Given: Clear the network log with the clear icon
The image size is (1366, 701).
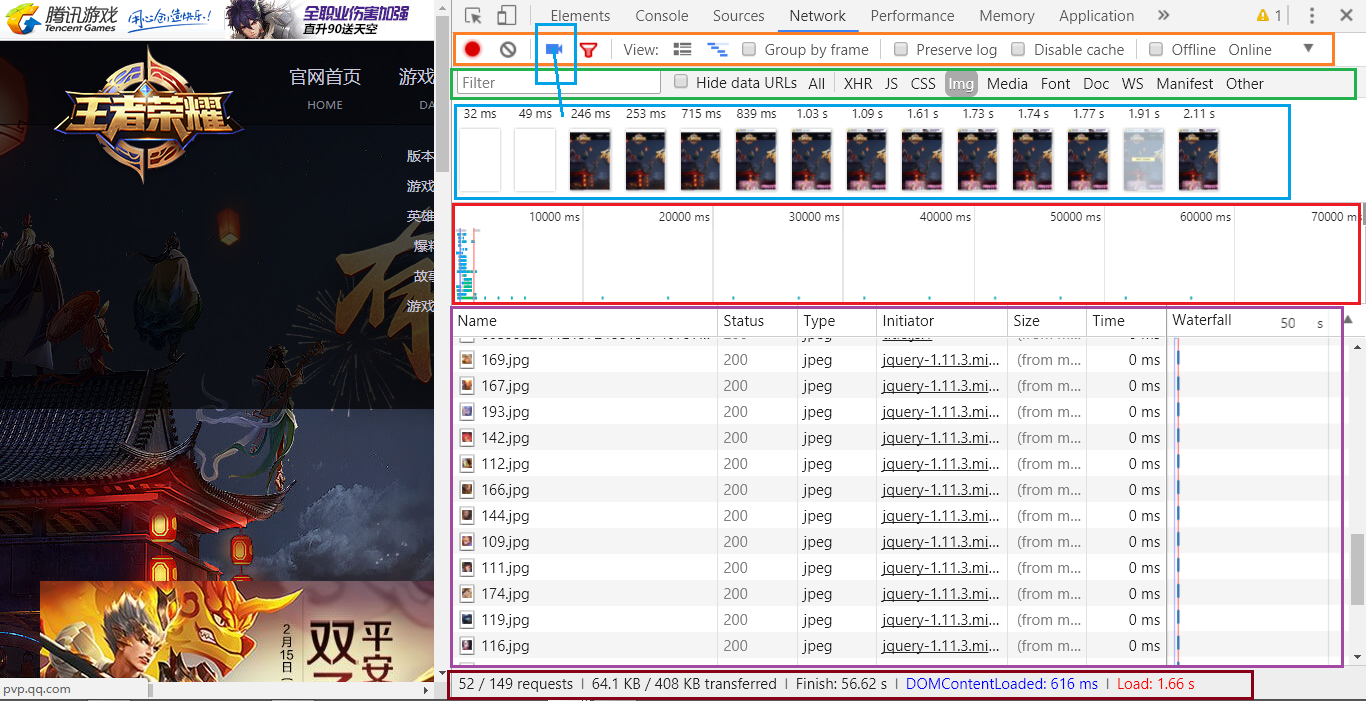Looking at the screenshot, I should pyautogui.click(x=508, y=49).
